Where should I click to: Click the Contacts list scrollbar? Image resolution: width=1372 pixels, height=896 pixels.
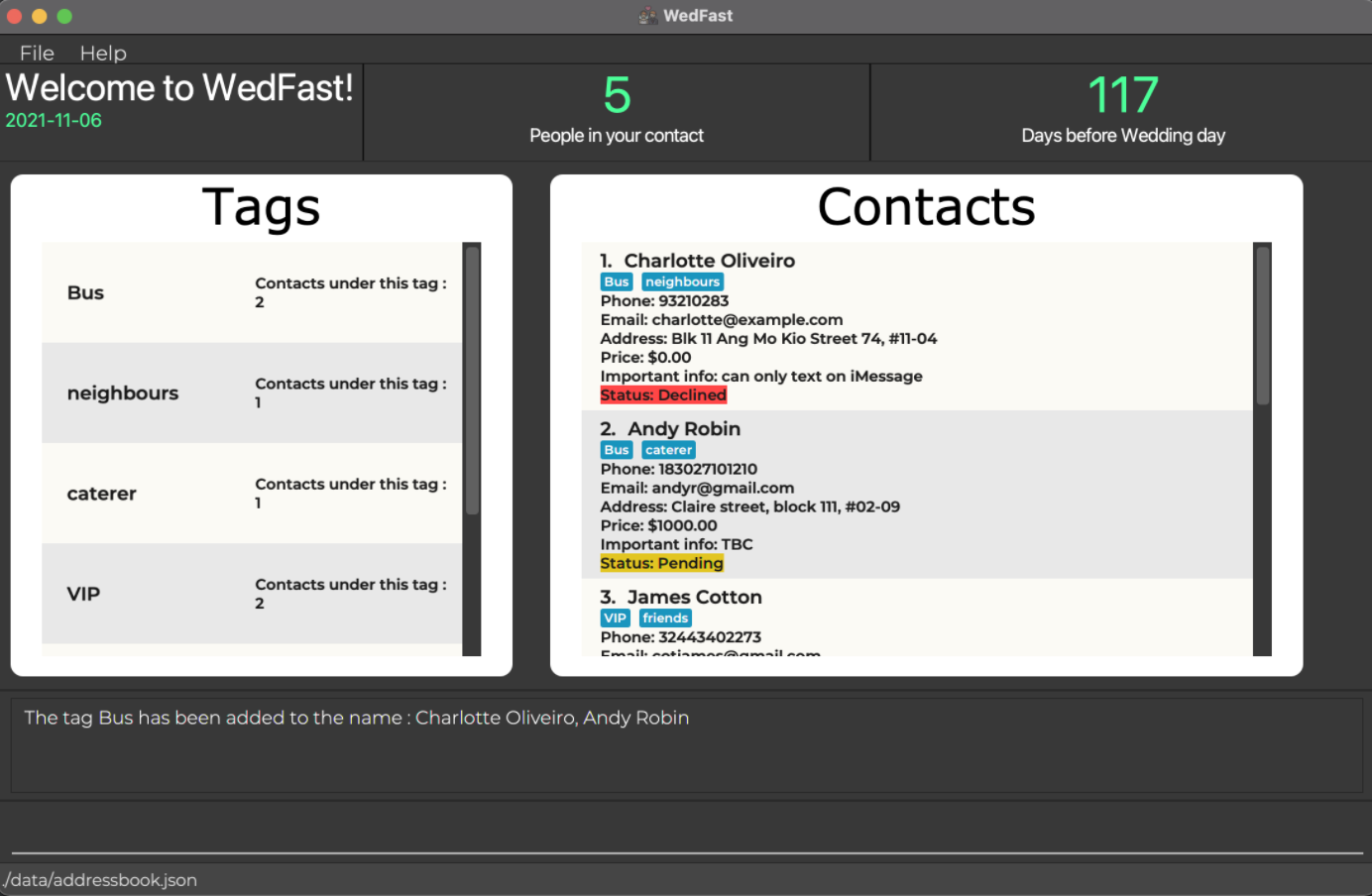pos(1263,326)
